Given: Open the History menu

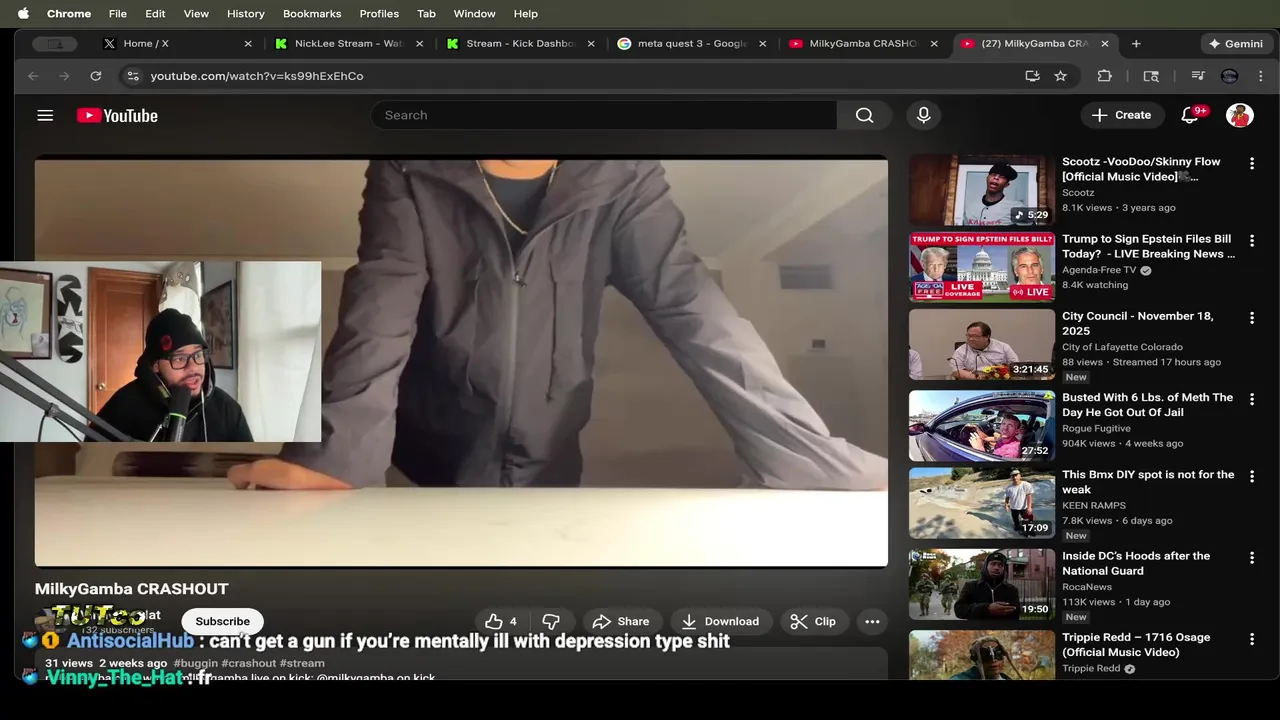Looking at the screenshot, I should [x=245, y=14].
